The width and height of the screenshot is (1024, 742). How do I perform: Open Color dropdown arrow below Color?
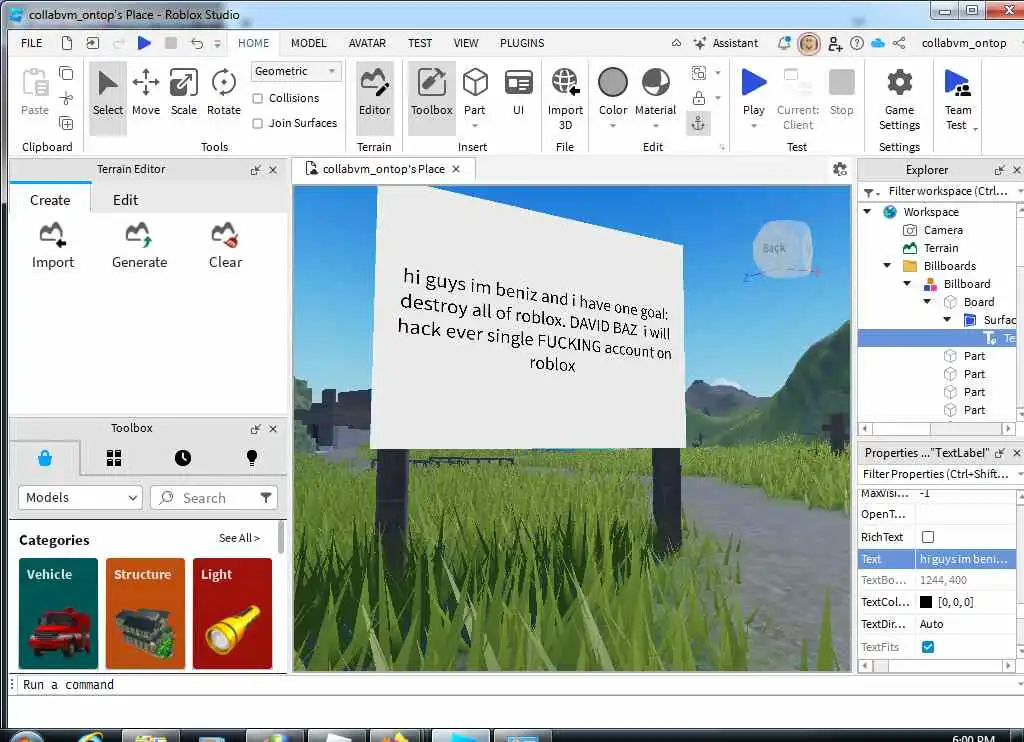(x=613, y=126)
